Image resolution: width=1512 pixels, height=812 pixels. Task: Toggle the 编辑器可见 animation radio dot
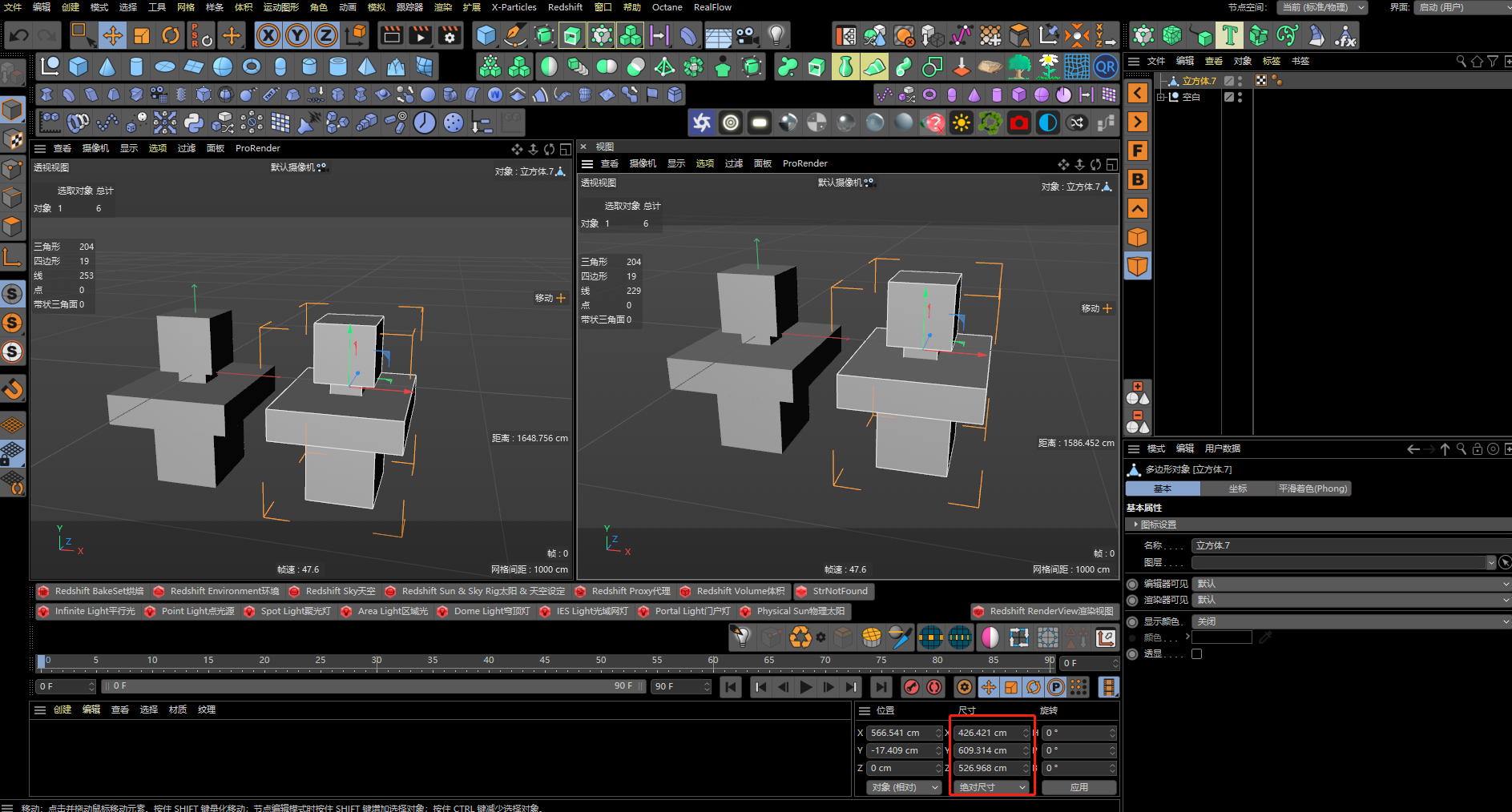click(x=1132, y=584)
